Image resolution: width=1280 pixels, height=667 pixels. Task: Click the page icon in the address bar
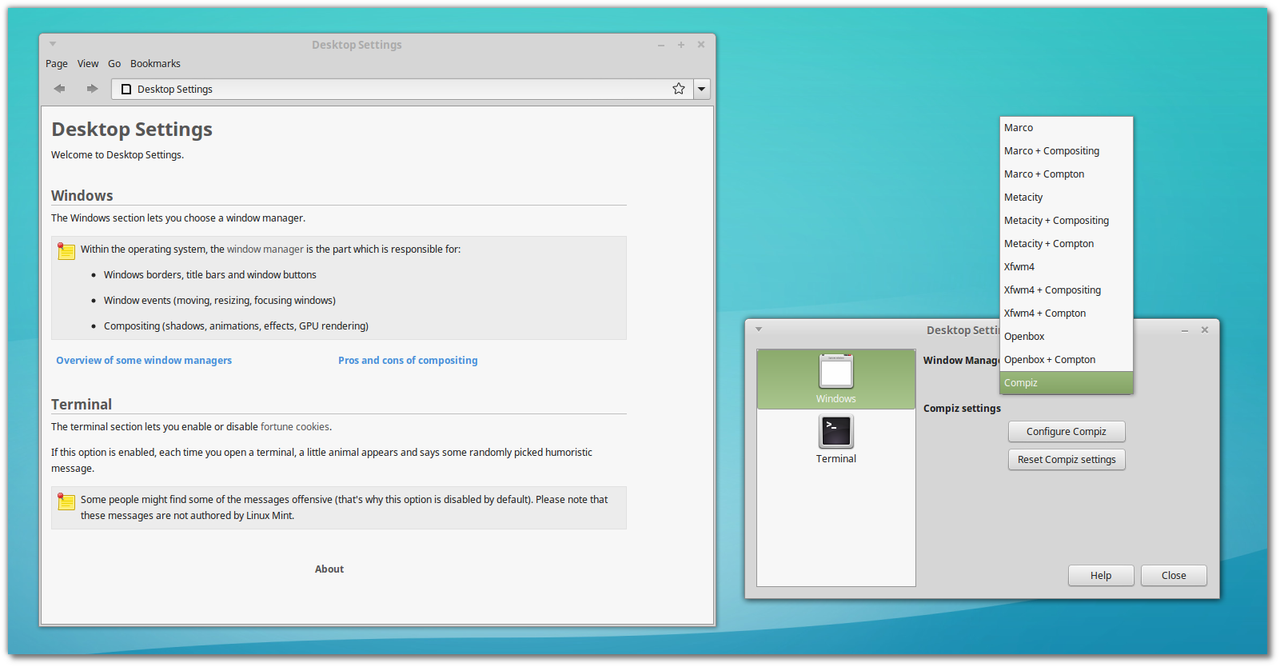coord(126,89)
